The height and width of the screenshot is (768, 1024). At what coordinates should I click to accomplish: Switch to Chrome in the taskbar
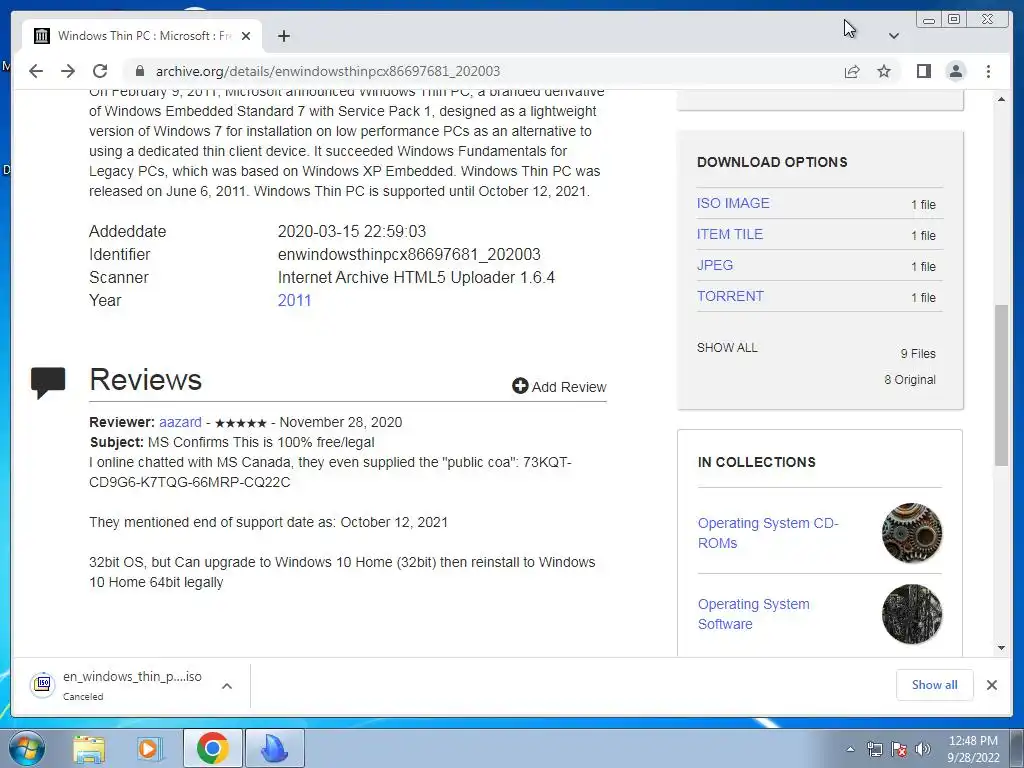pos(212,748)
